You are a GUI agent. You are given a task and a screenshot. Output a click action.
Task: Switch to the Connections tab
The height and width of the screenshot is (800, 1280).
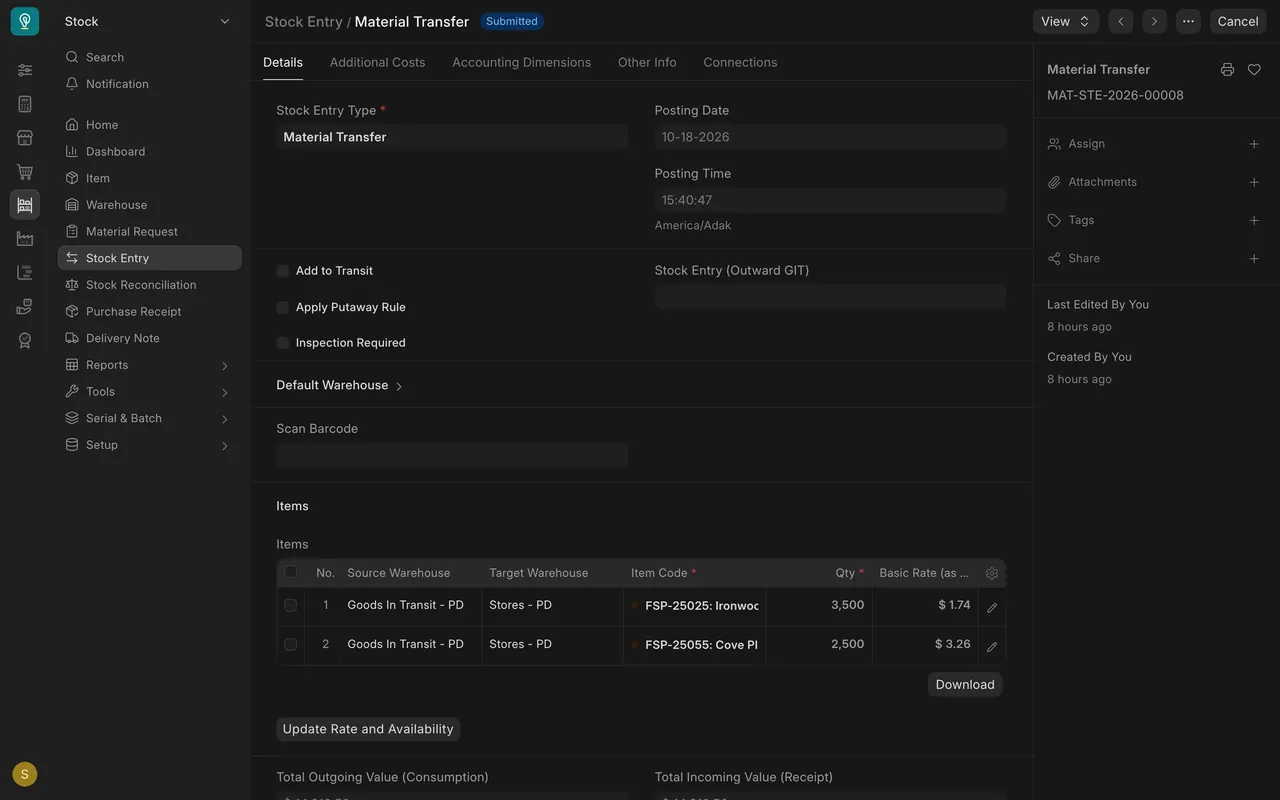[740, 62]
